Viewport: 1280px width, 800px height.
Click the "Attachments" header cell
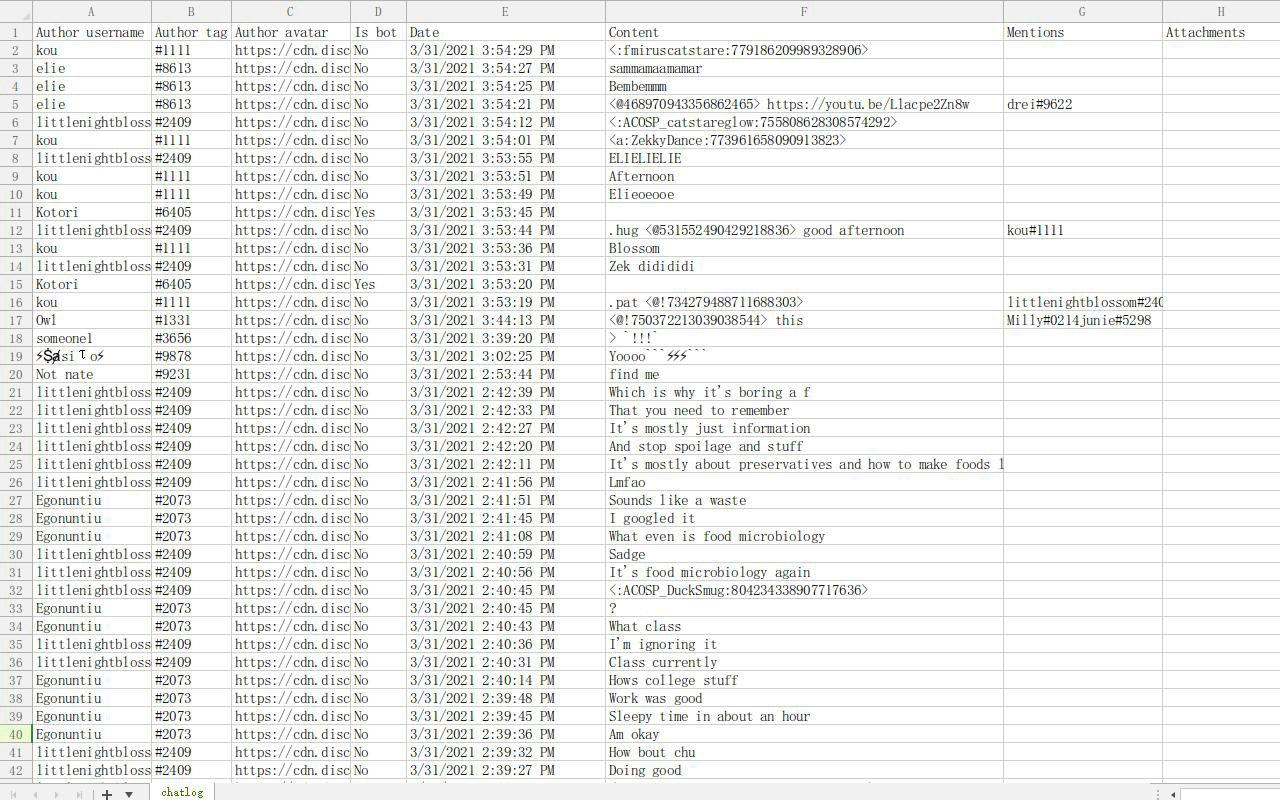pos(1221,32)
